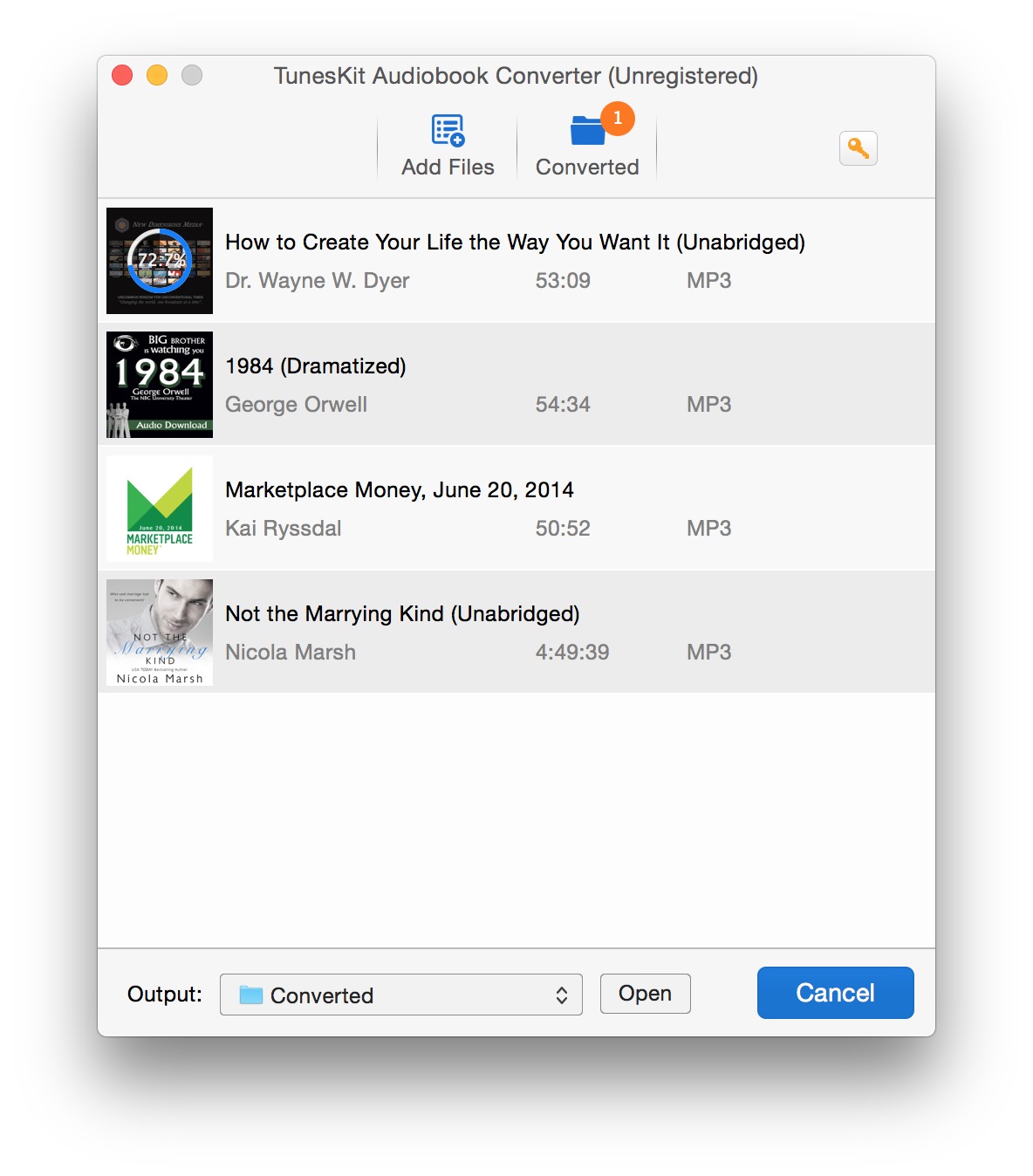Click MP3 format of Not the Marrying Kind
The height and width of the screenshot is (1176, 1033).
(709, 652)
